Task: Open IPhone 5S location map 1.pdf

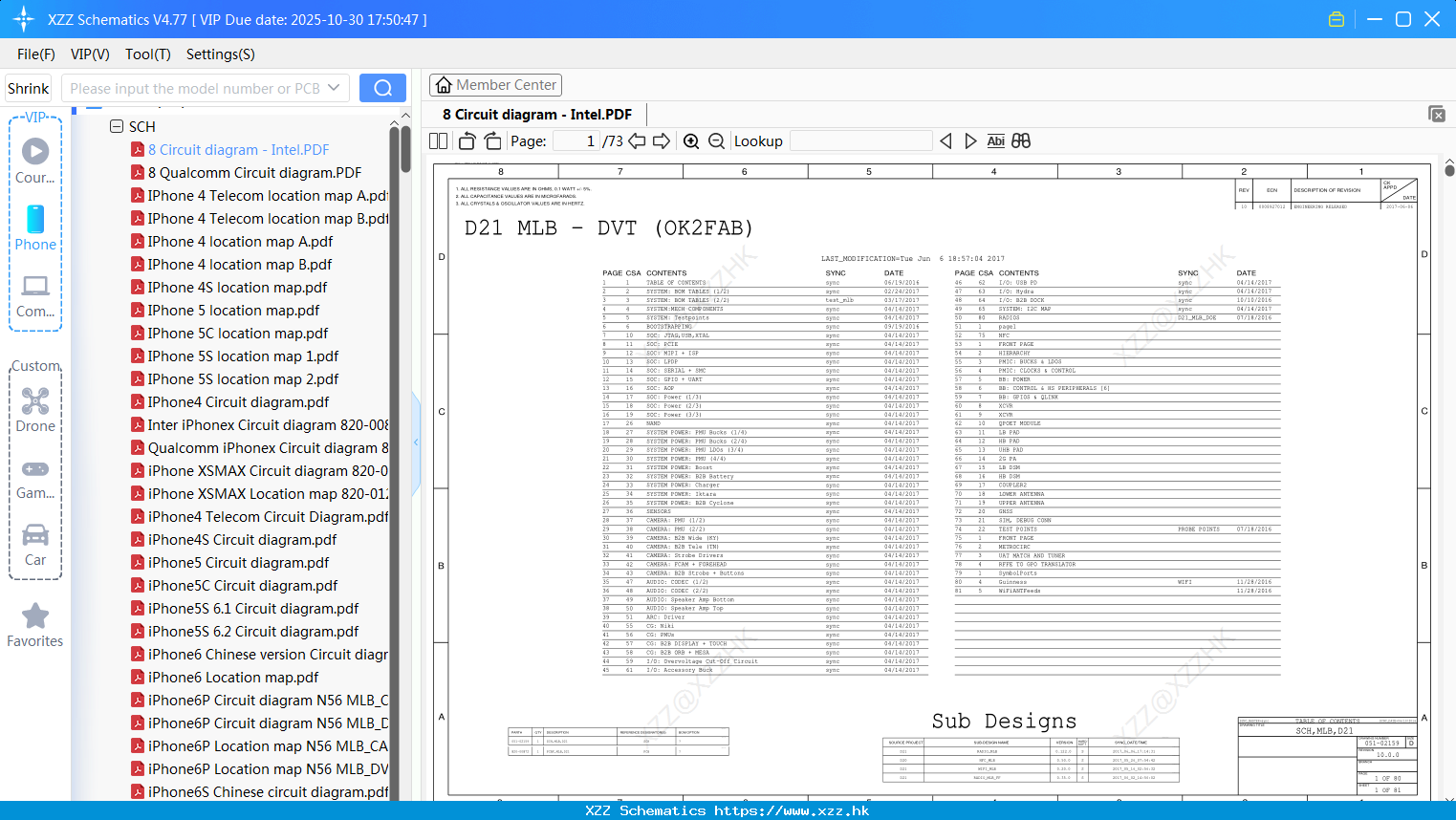Action: (243, 356)
